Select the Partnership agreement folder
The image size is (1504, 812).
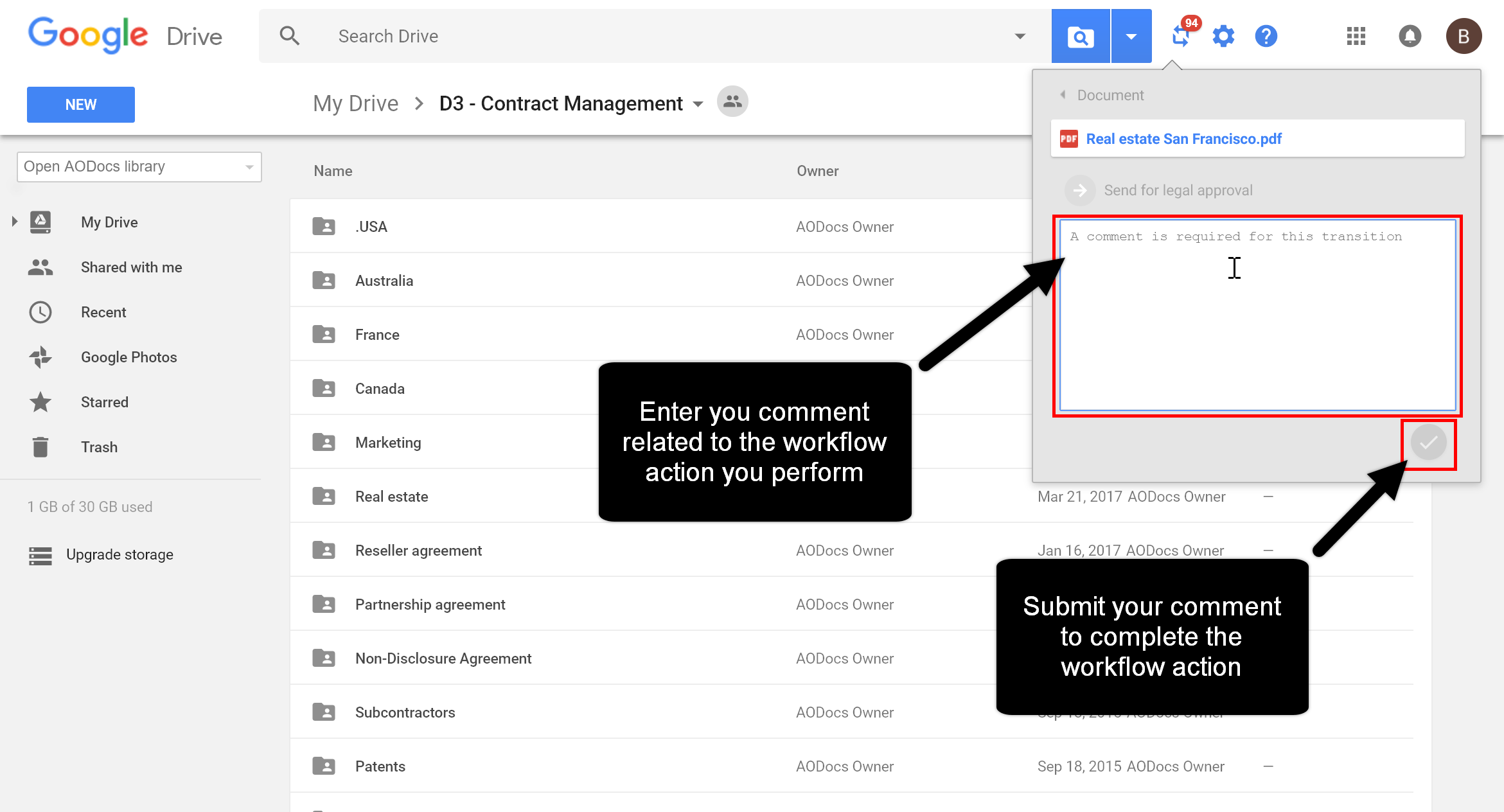click(x=430, y=605)
